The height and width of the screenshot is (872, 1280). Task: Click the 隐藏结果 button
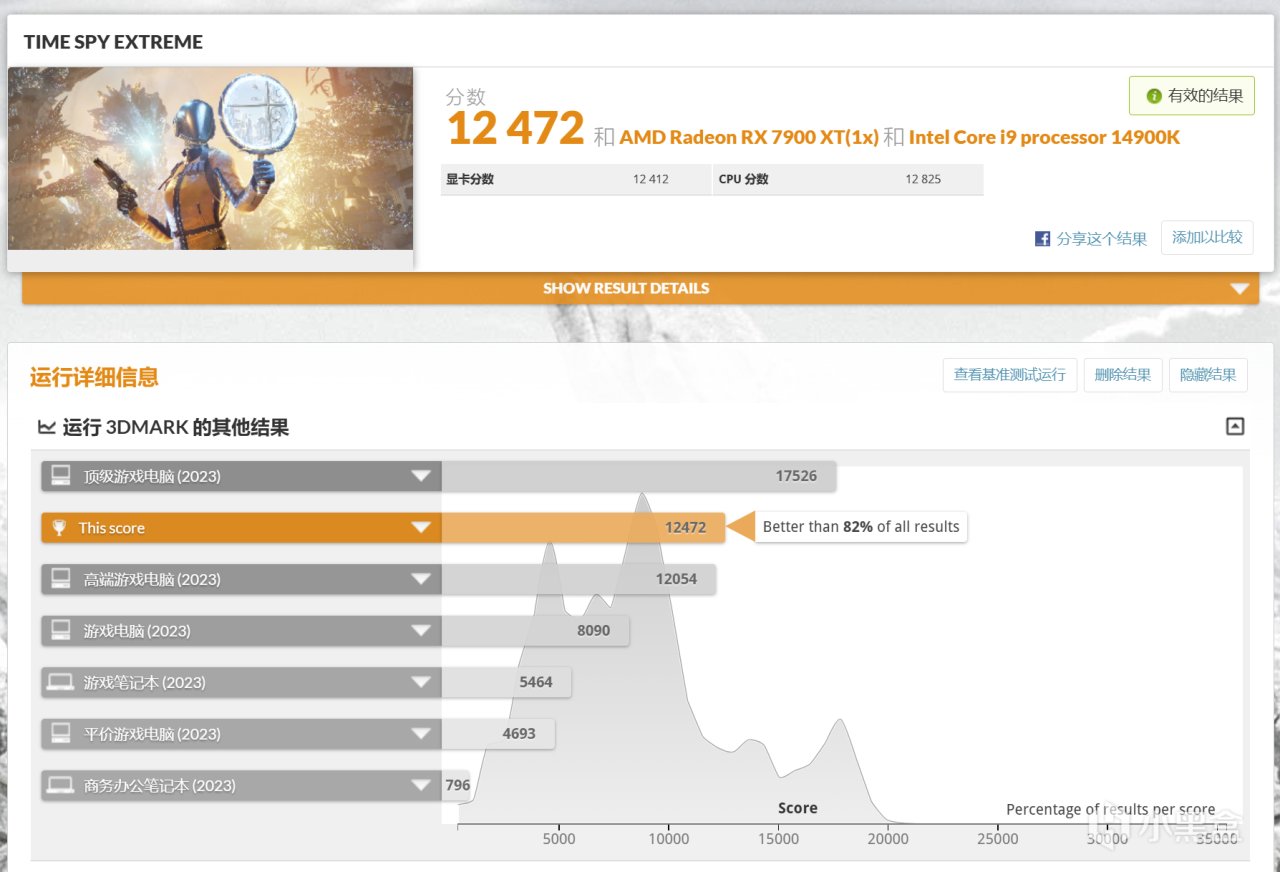pyautogui.click(x=1208, y=375)
